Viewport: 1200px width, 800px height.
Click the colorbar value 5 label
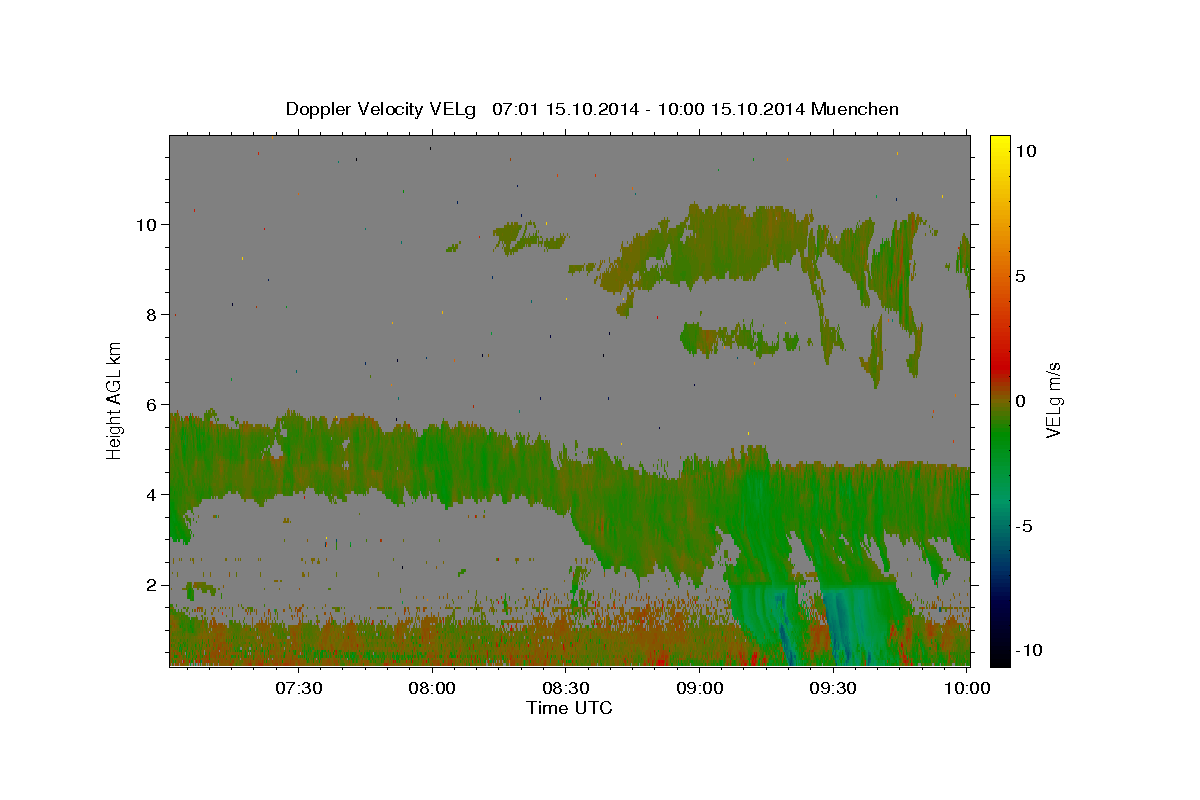pos(1020,275)
